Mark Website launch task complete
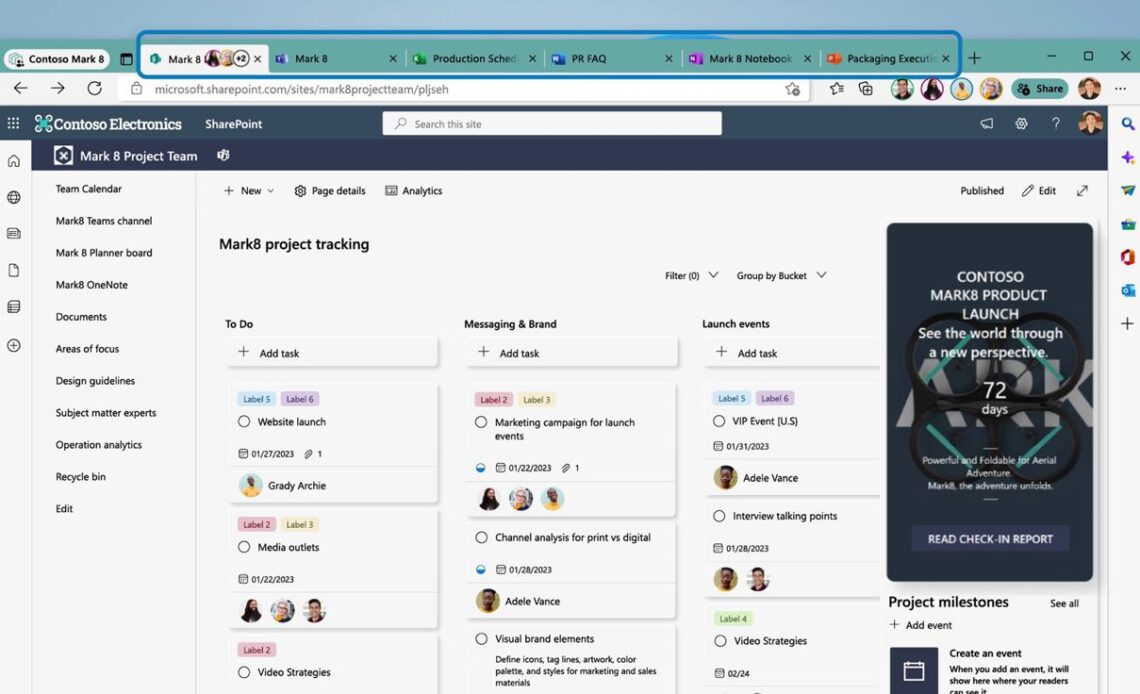 click(x=244, y=421)
